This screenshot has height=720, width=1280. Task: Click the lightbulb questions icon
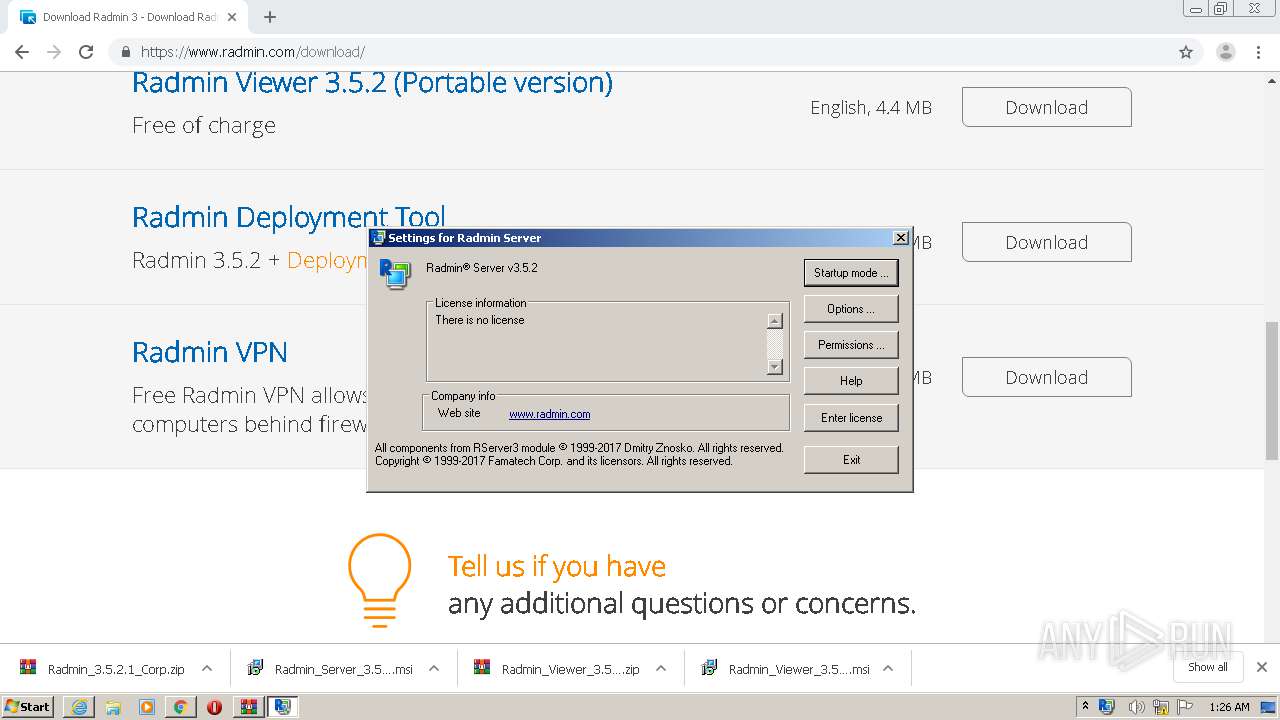pyautogui.click(x=380, y=580)
